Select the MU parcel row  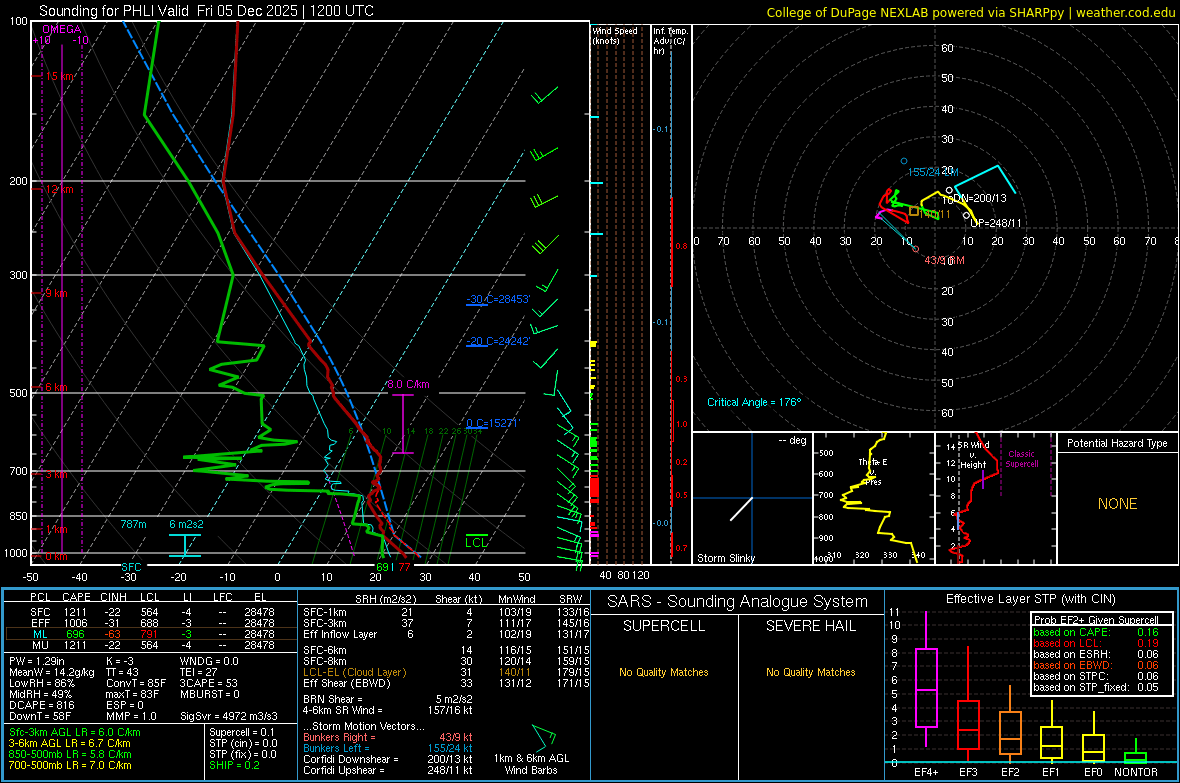pos(151,644)
